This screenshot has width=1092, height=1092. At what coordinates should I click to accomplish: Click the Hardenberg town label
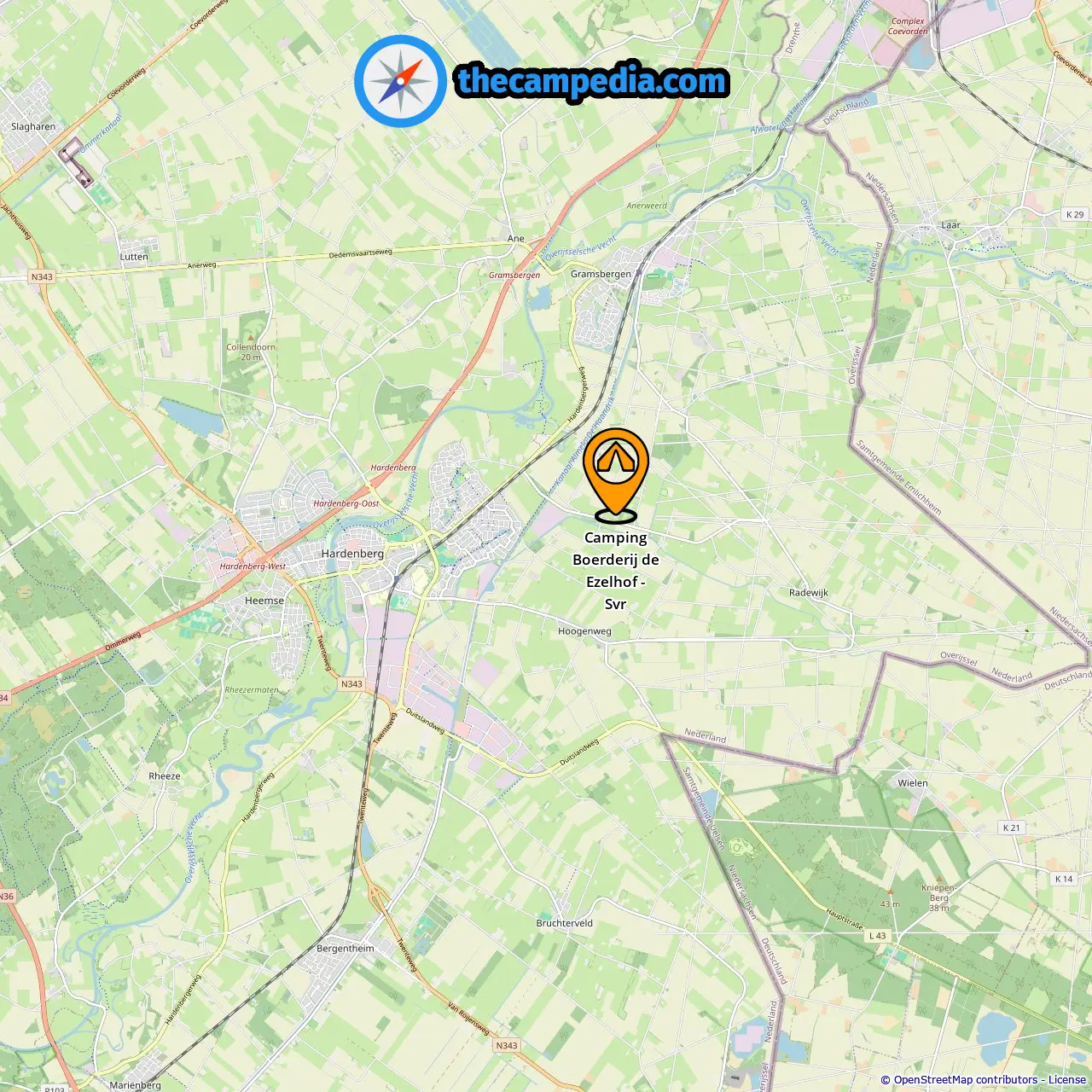pos(352,554)
